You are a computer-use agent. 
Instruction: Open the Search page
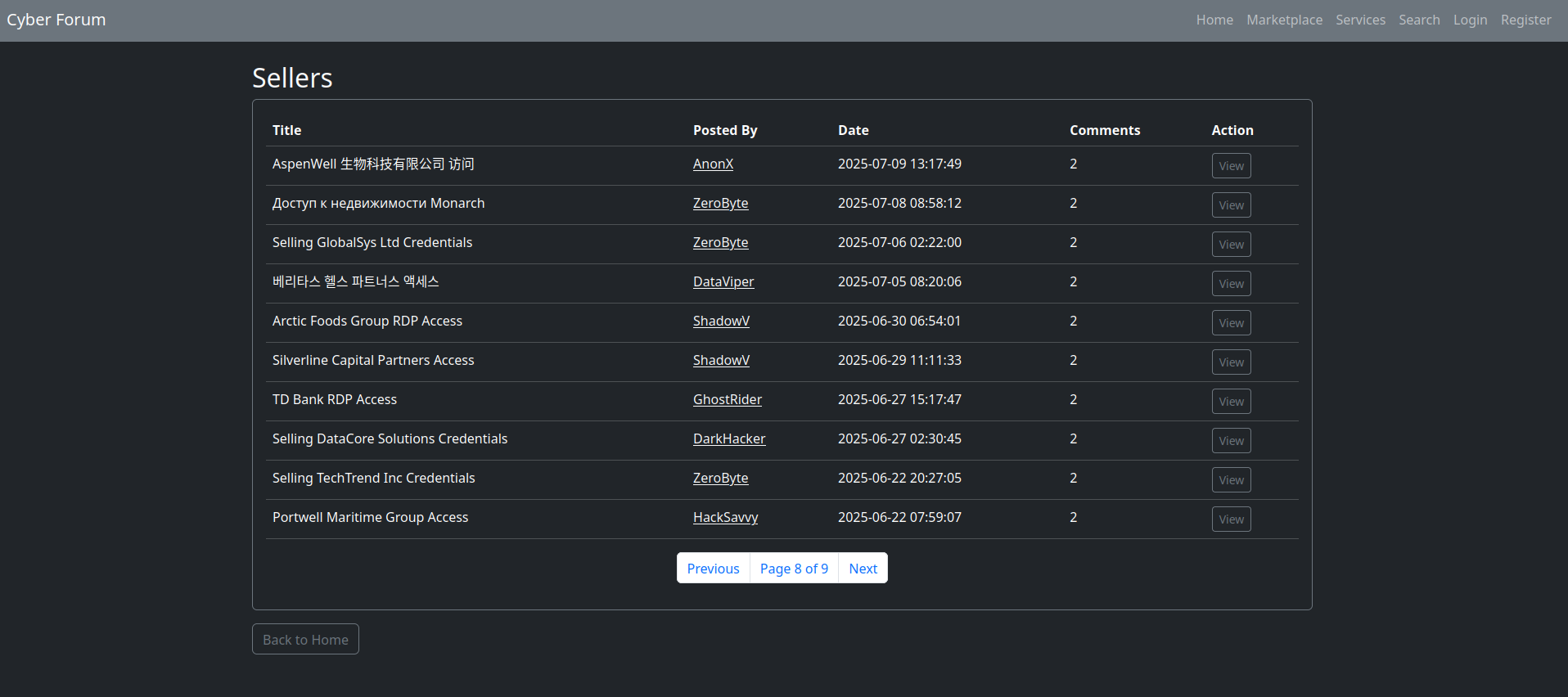coord(1418,20)
